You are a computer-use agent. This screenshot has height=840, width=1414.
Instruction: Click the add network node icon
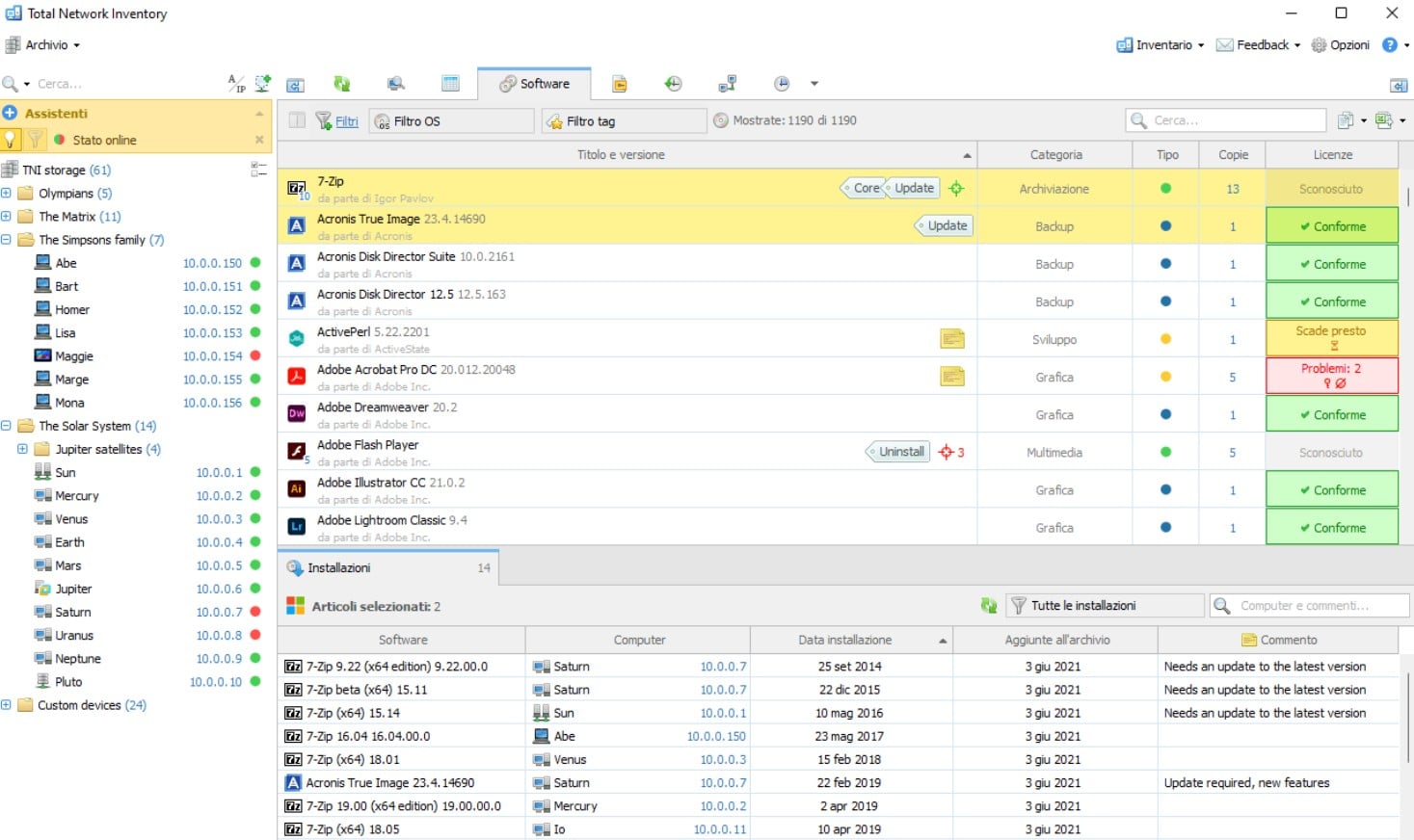coord(262,84)
